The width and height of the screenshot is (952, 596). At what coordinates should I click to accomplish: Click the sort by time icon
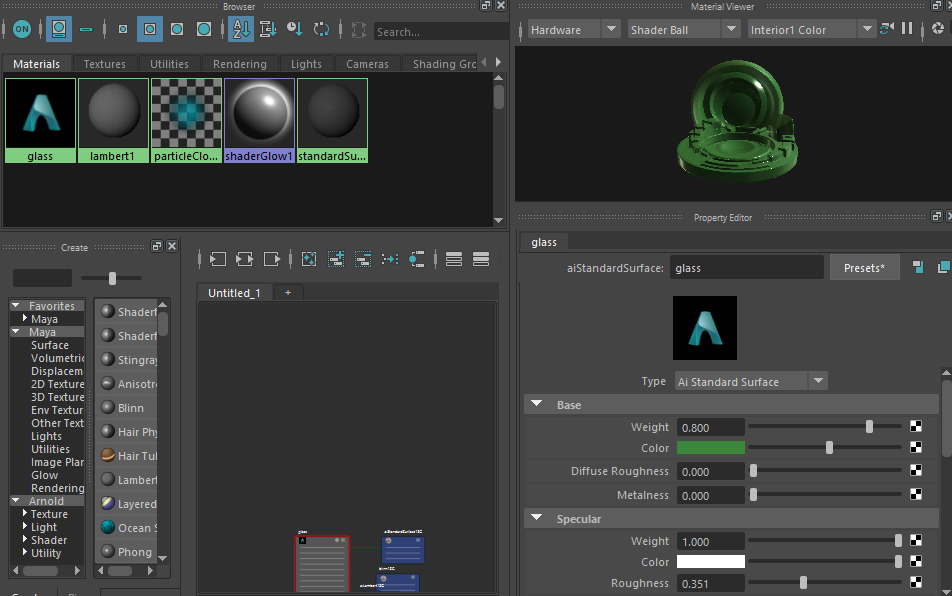tap(294, 29)
